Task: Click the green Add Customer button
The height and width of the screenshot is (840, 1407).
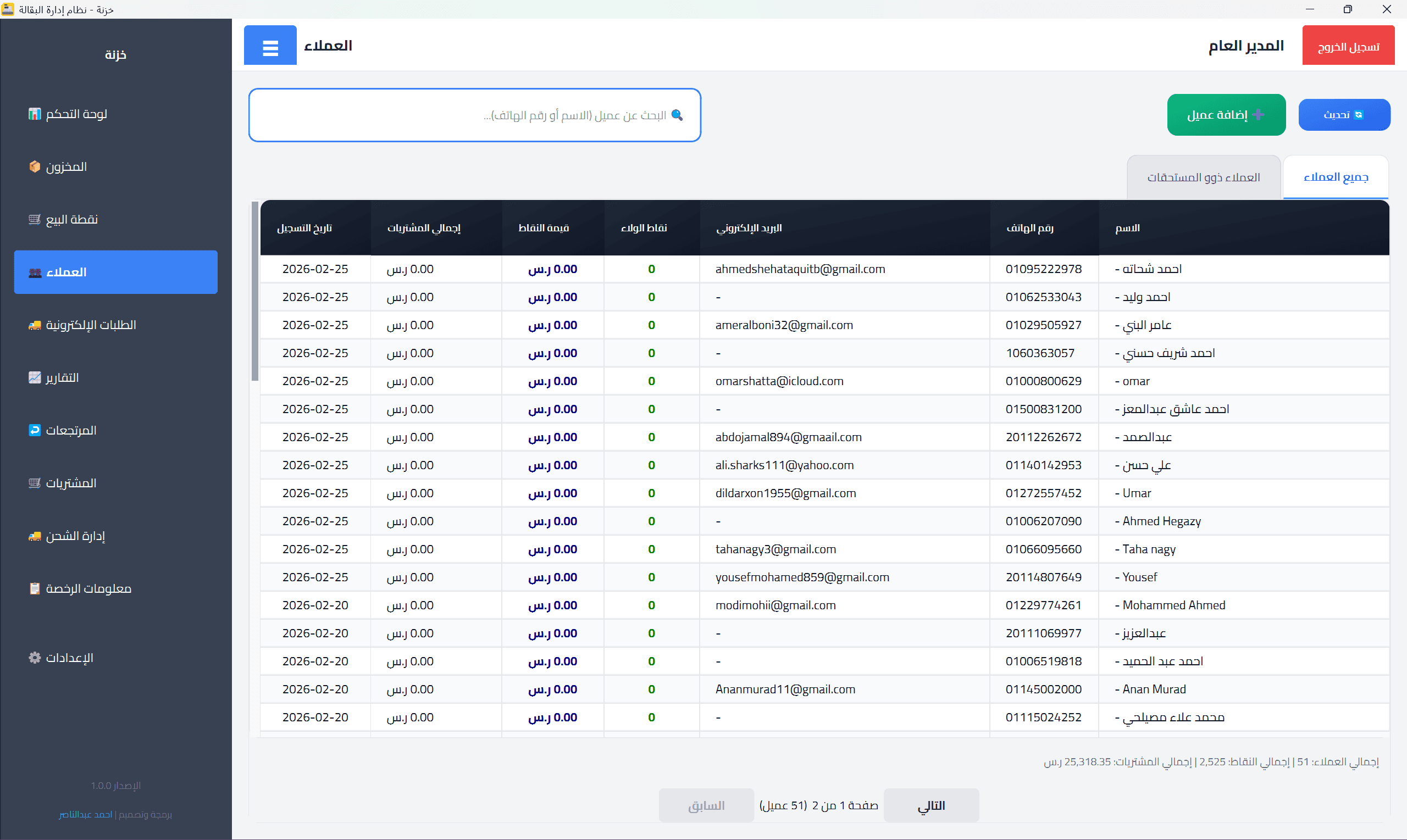Action: [x=1226, y=115]
